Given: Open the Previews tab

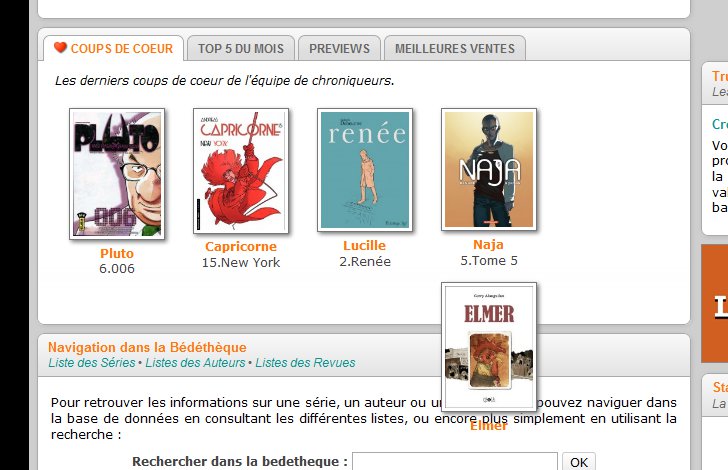Looking at the screenshot, I should point(339,48).
